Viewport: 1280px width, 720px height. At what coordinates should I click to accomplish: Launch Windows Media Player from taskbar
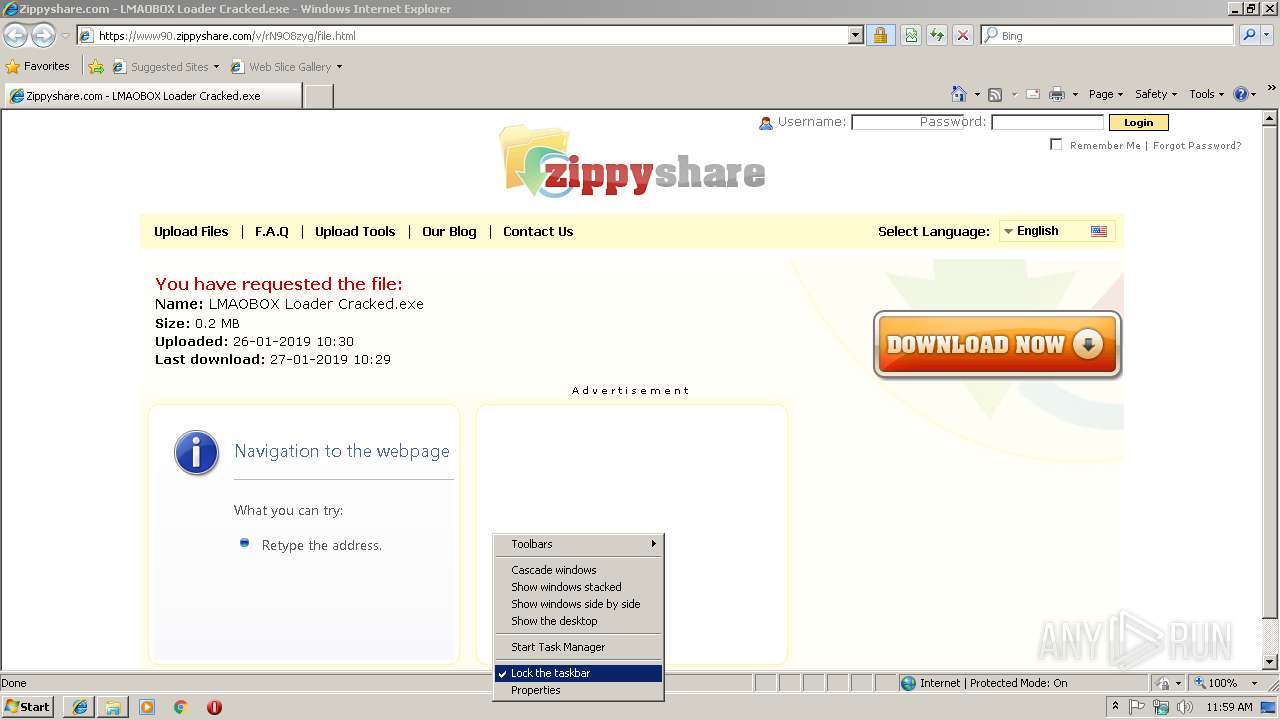coord(147,707)
